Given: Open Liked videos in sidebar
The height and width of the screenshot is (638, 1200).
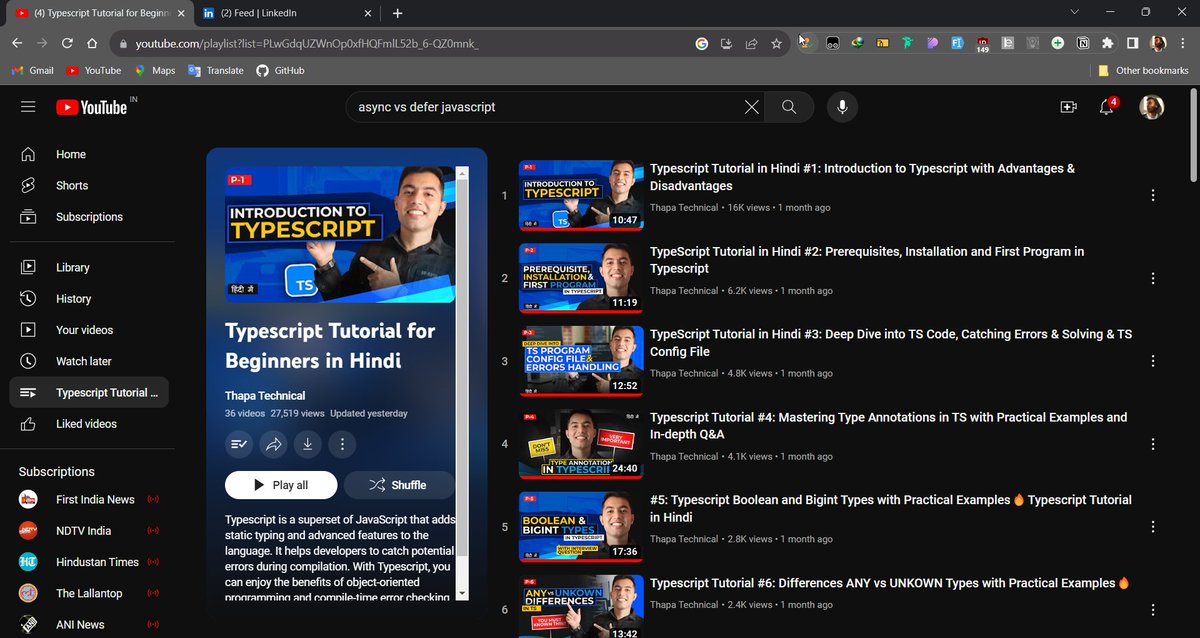Looking at the screenshot, I should click(89, 424).
